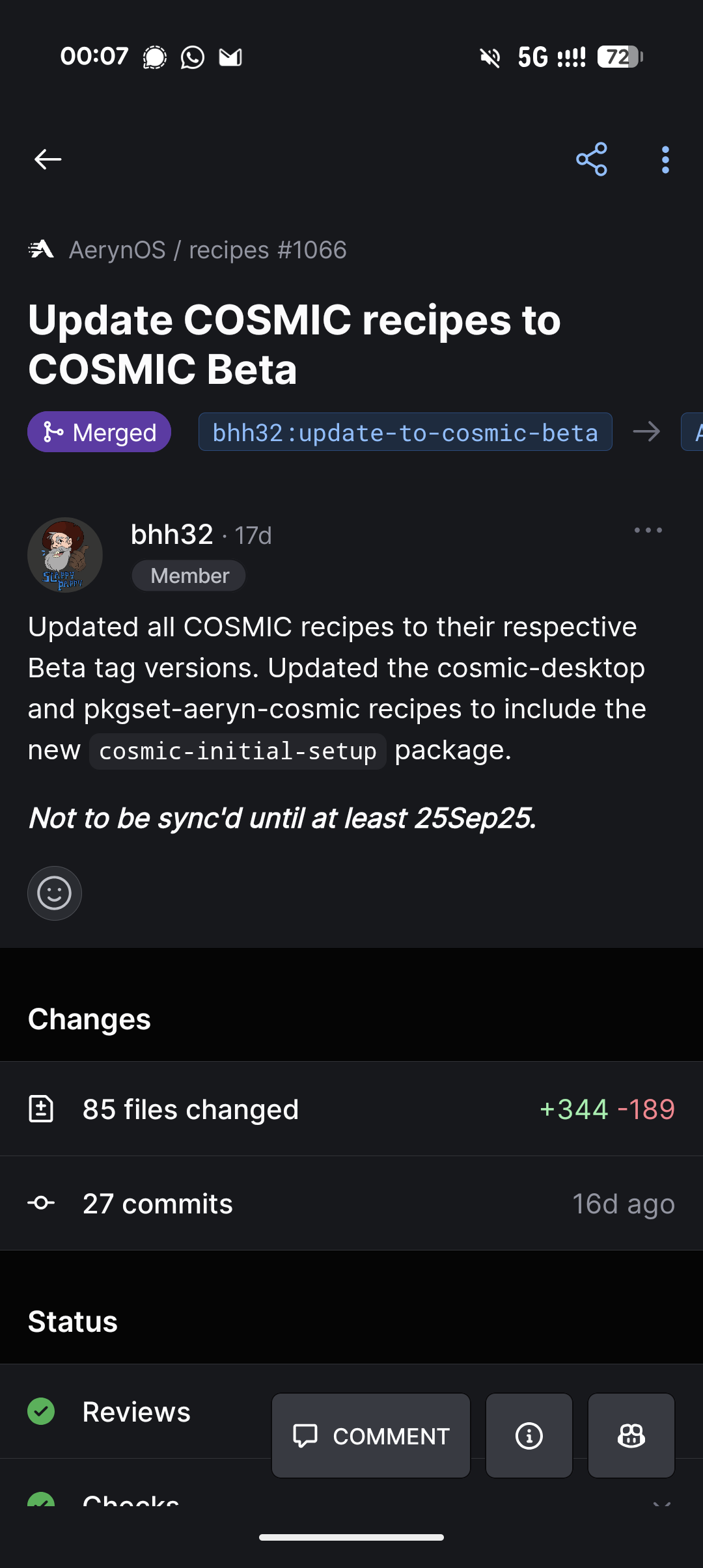Tap the AerynOS organization logo
This screenshot has width=703, height=1568.
click(41, 249)
